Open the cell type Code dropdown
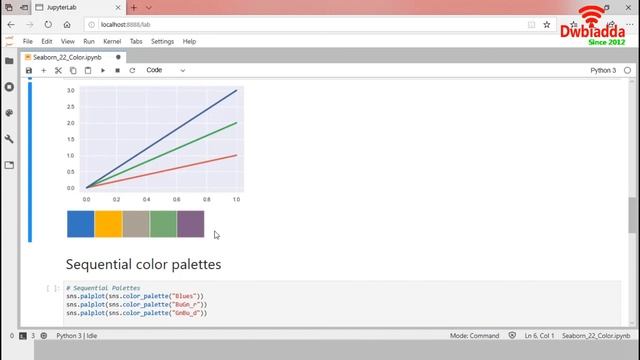 pyautogui.click(x=165, y=70)
